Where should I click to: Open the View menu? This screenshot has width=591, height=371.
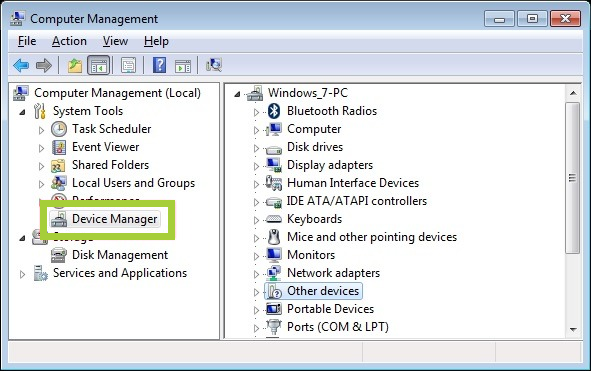pos(115,41)
